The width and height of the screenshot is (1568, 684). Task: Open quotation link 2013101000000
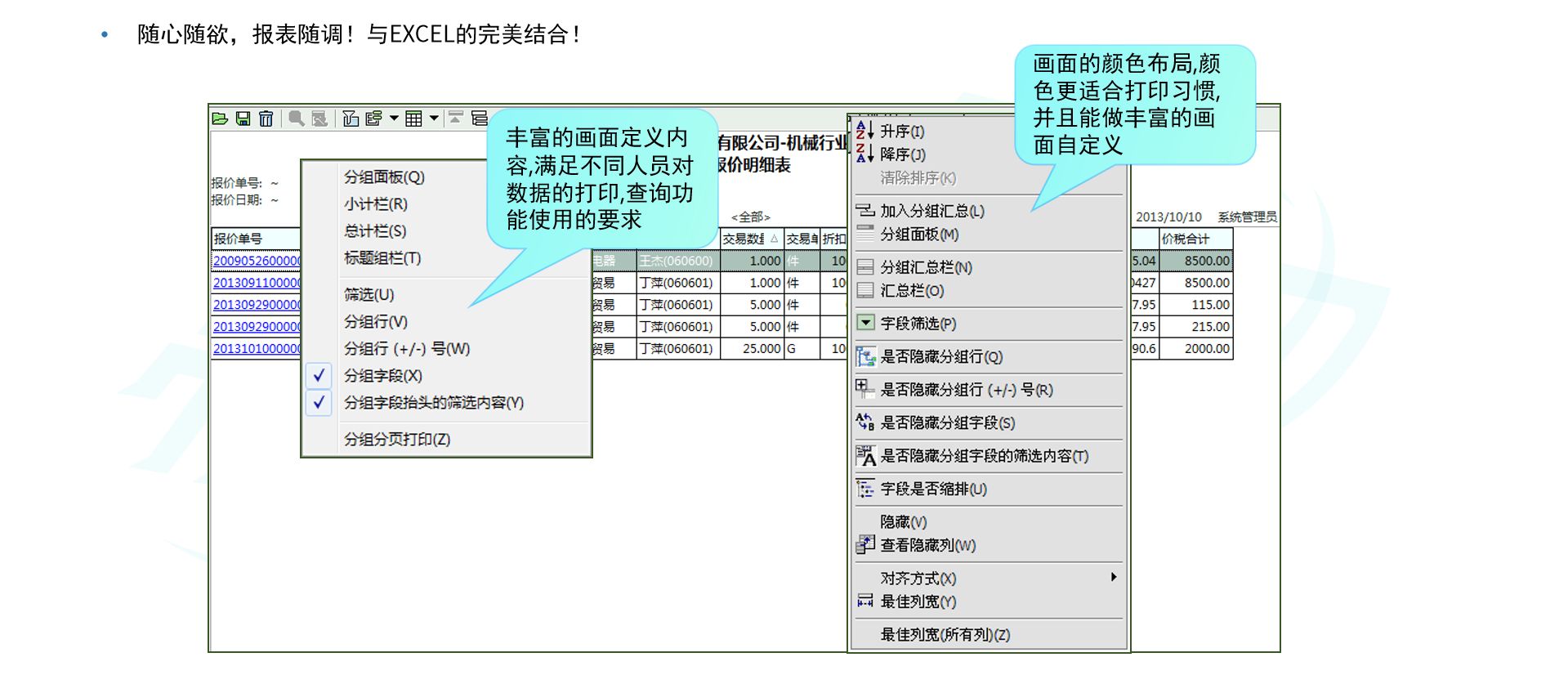coord(257,349)
